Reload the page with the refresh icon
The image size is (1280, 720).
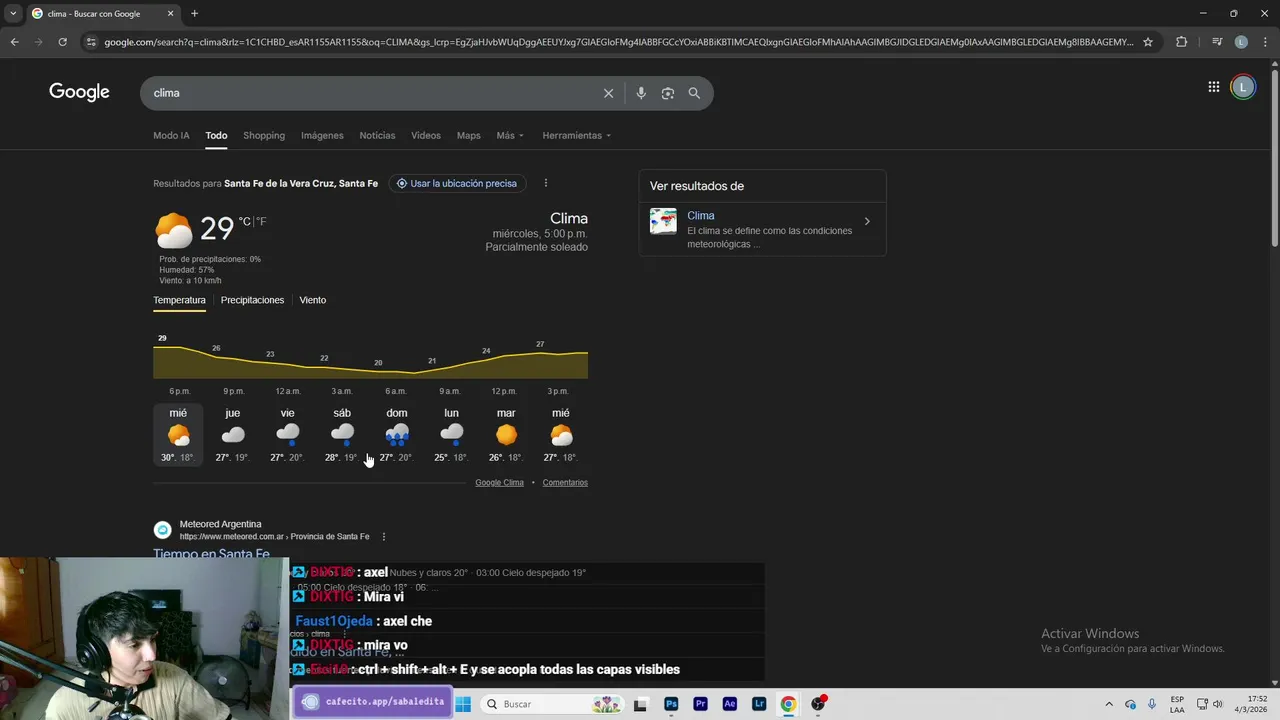(62, 42)
